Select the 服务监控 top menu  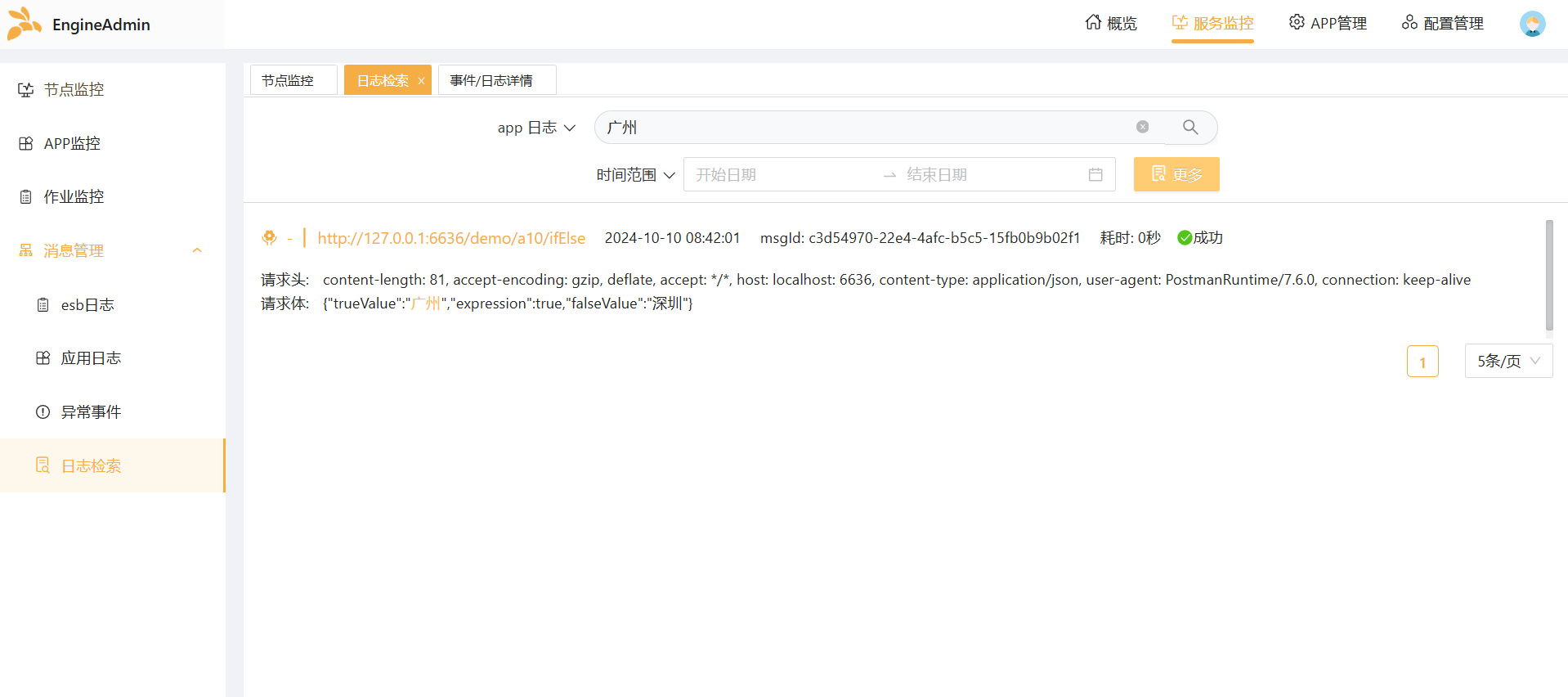click(1212, 24)
